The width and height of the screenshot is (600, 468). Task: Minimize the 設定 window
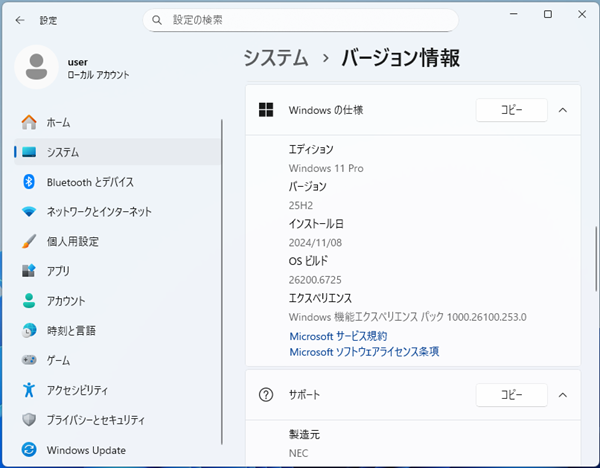point(514,14)
